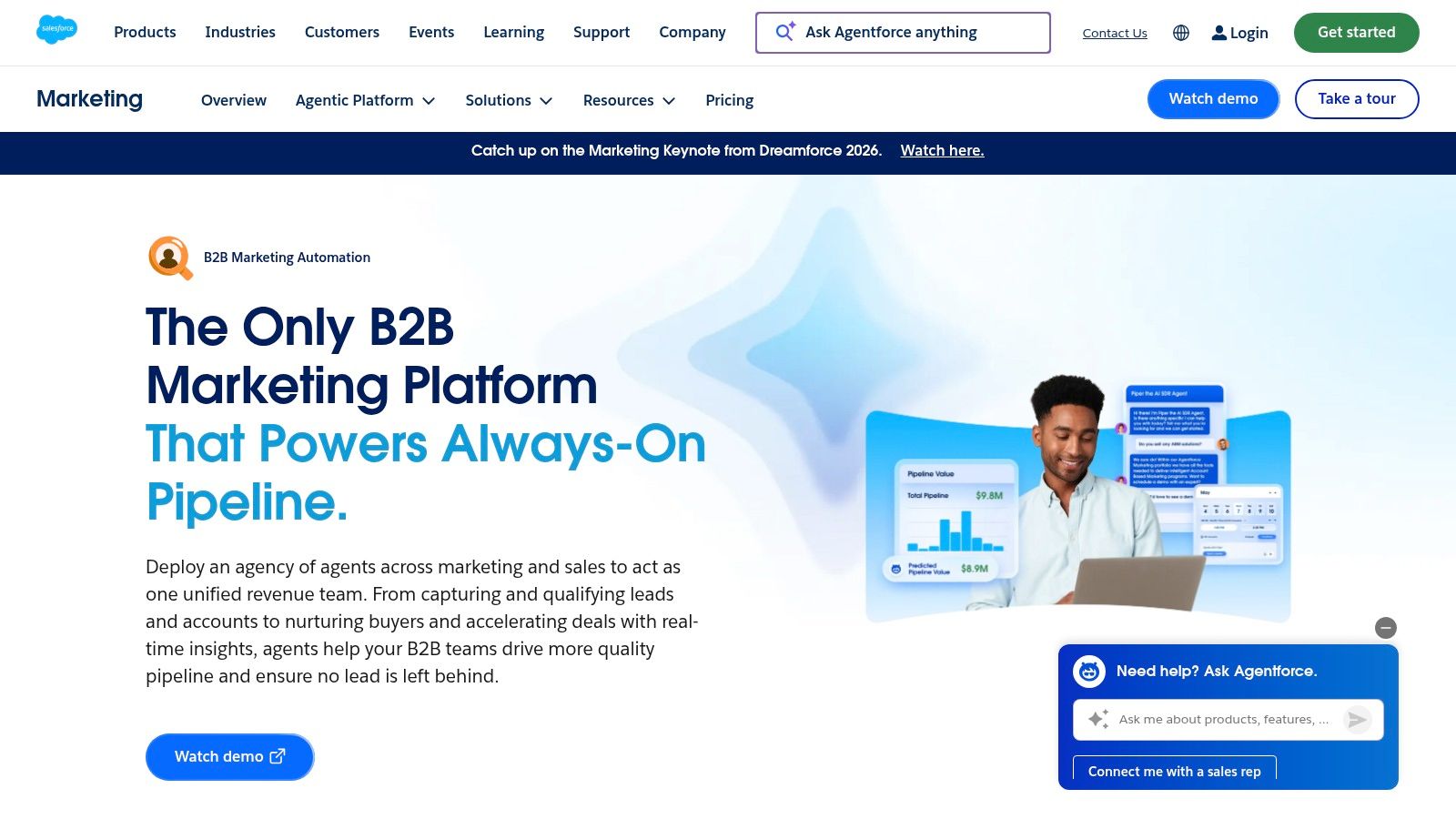
Task: Open the Pricing page
Action: click(x=730, y=100)
